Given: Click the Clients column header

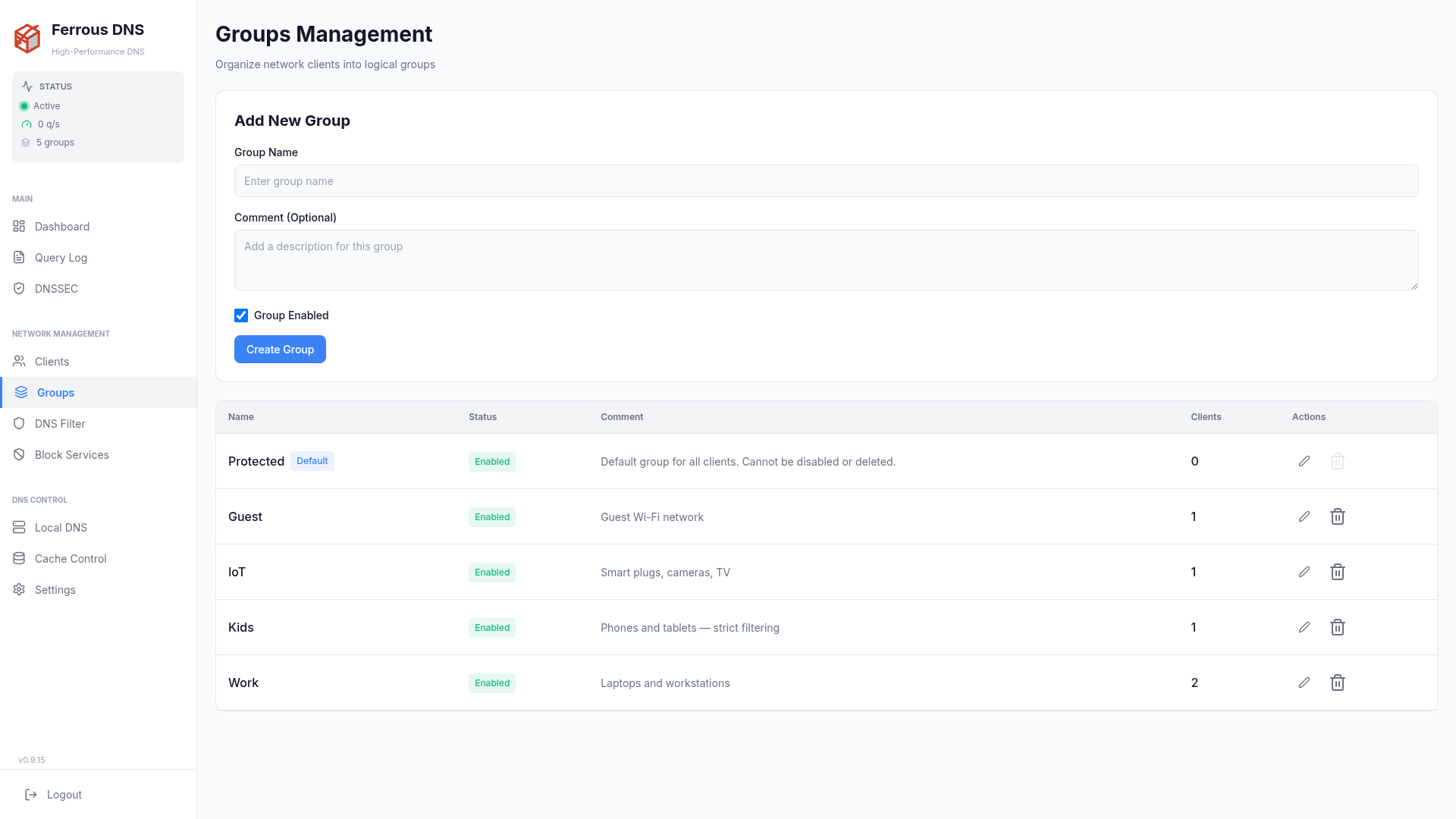Looking at the screenshot, I should pos(1206,417).
